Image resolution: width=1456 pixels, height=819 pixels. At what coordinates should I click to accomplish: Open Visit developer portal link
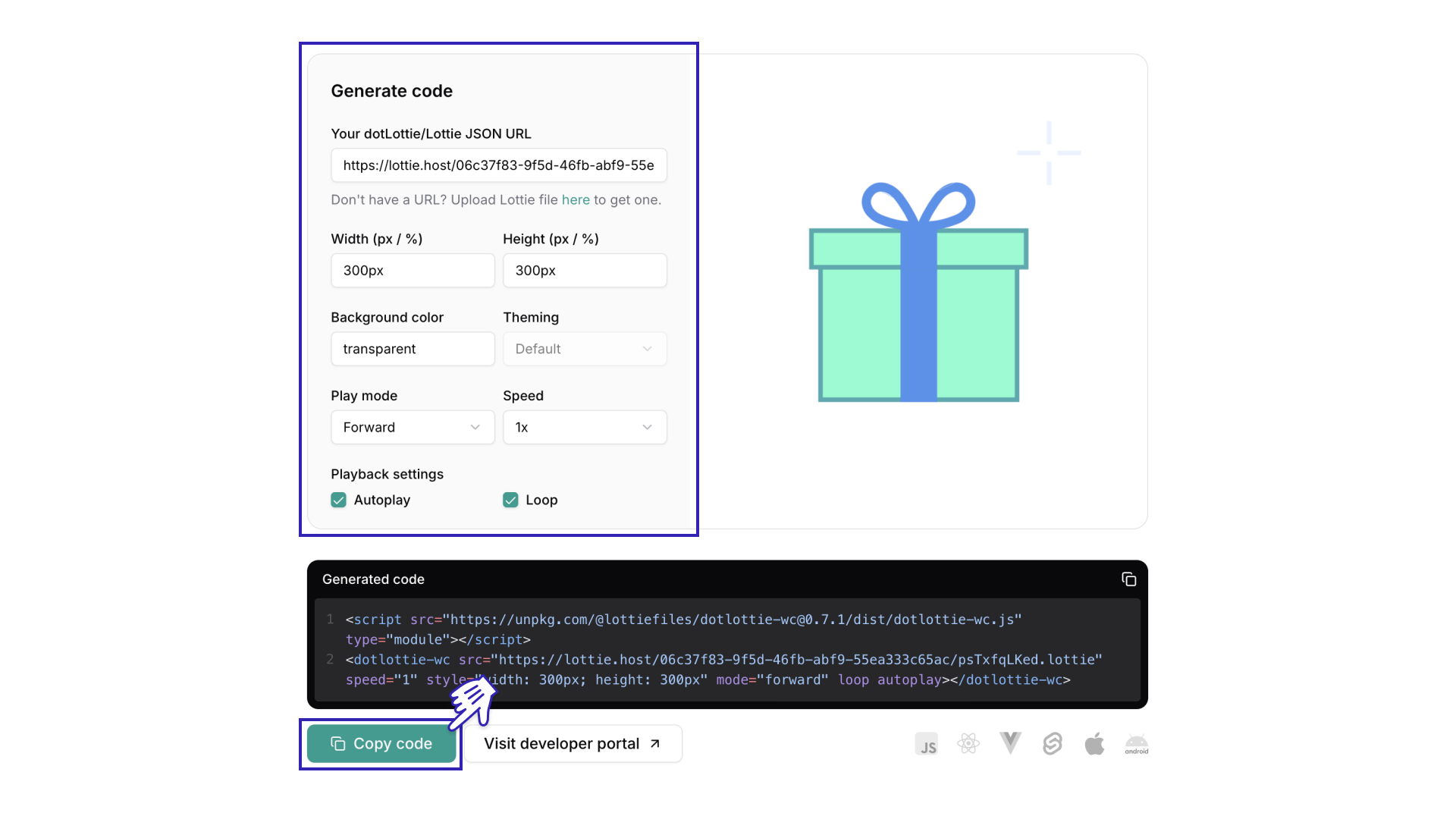point(573,744)
